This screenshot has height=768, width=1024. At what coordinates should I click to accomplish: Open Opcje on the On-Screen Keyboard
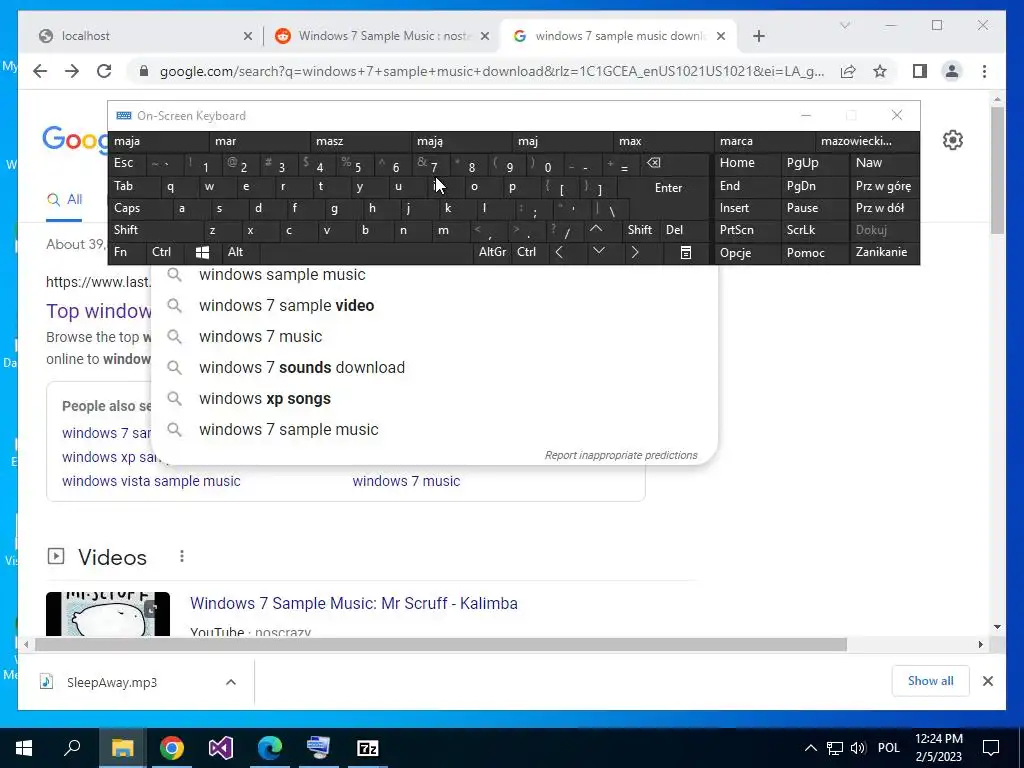pyautogui.click(x=748, y=252)
